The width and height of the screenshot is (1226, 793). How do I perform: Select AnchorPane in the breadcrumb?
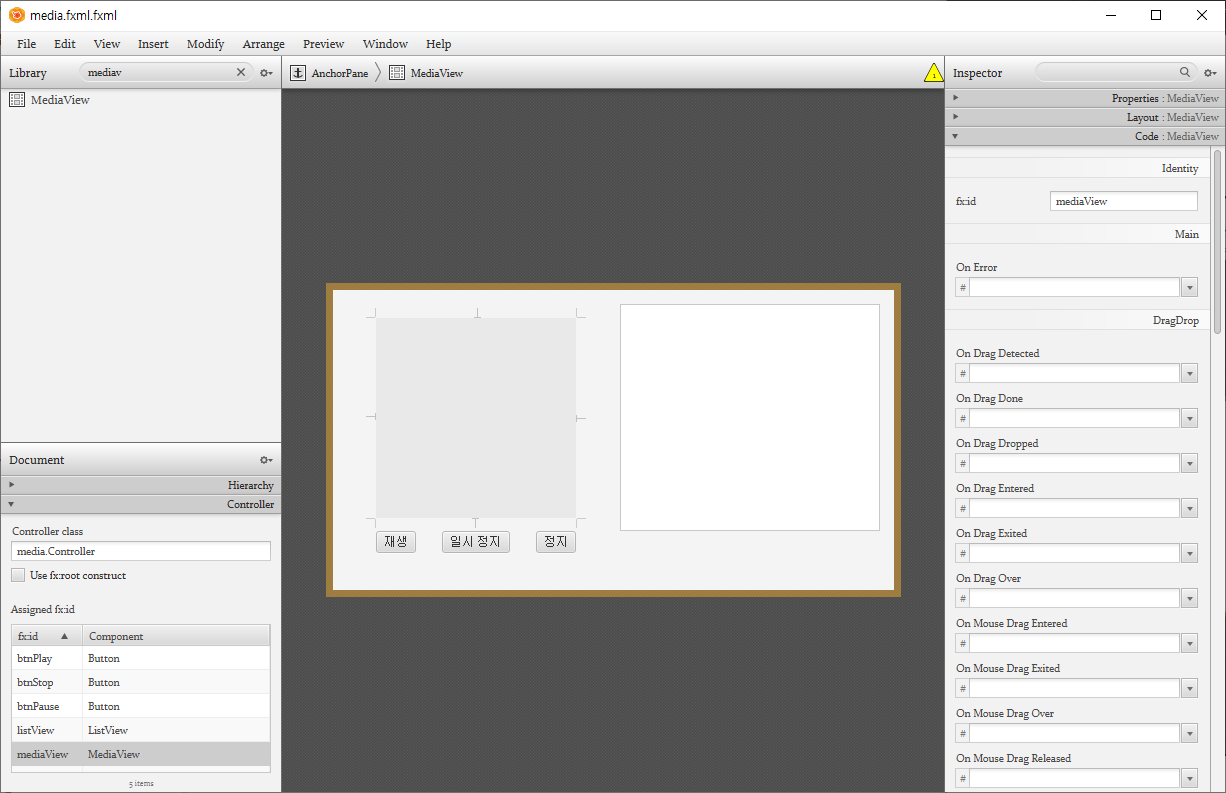[340, 73]
